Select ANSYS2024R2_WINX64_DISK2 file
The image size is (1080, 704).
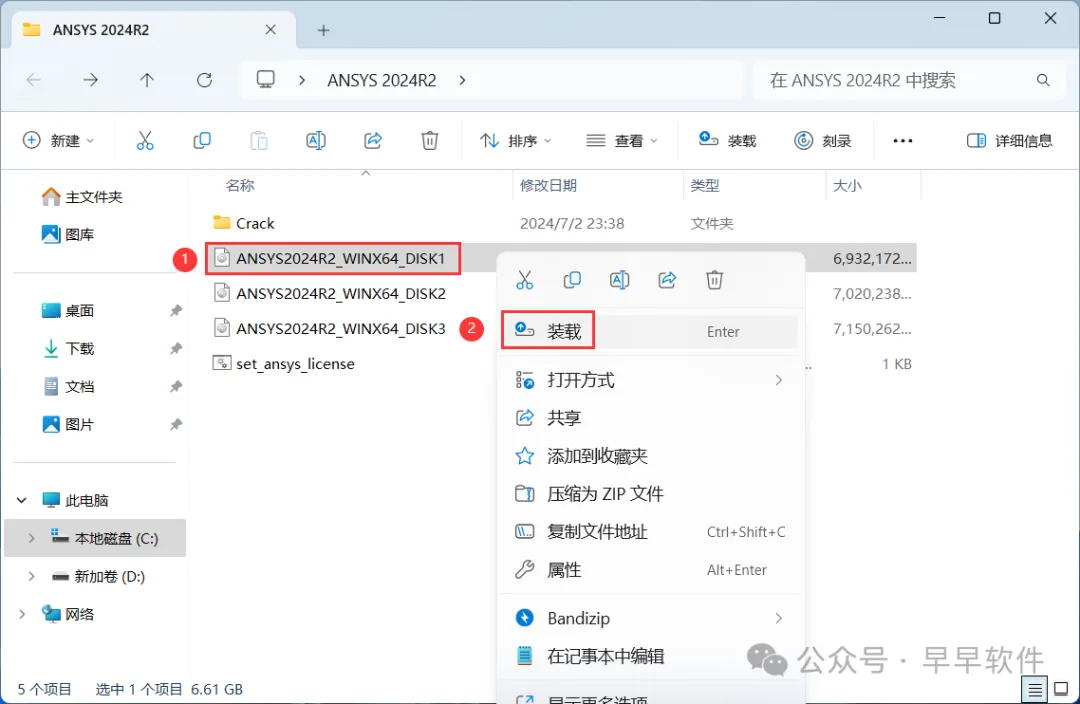pyautogui.click(x=329, y=293)
